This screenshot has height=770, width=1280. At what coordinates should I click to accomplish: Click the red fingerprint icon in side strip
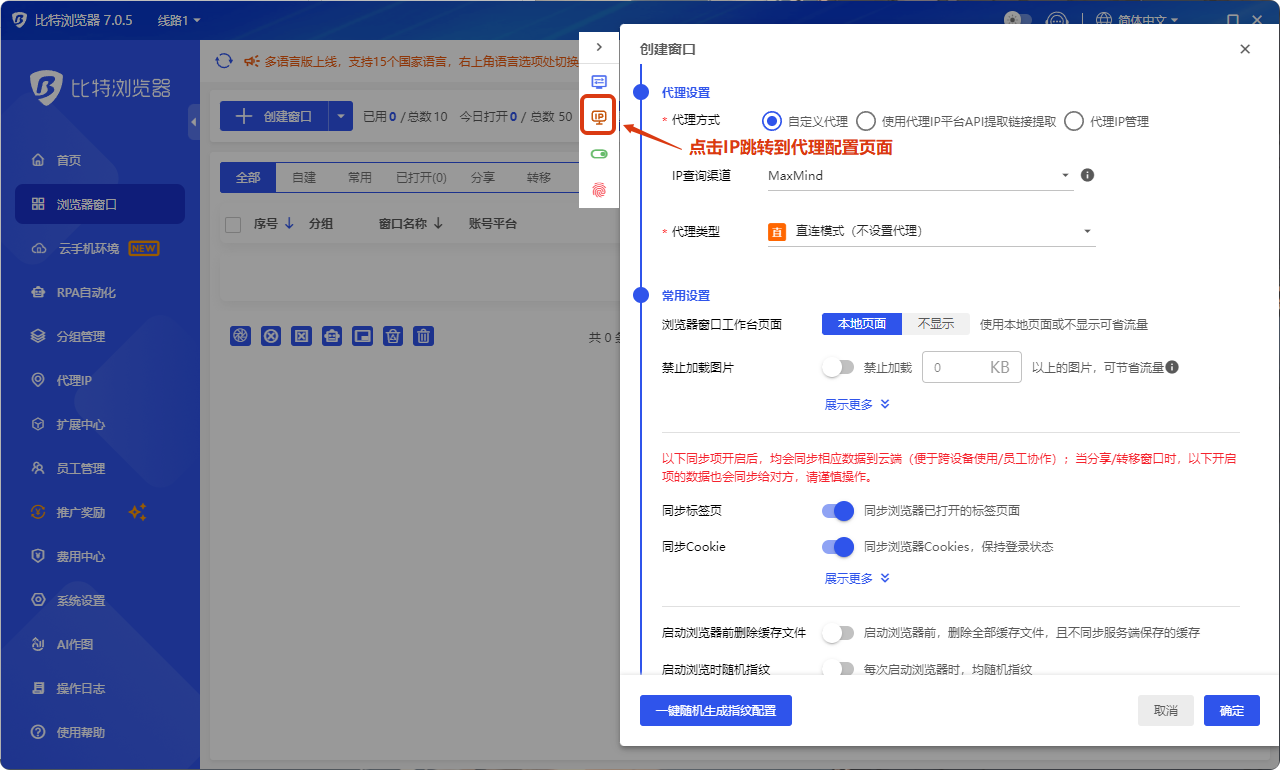click(x=599, y=189)
